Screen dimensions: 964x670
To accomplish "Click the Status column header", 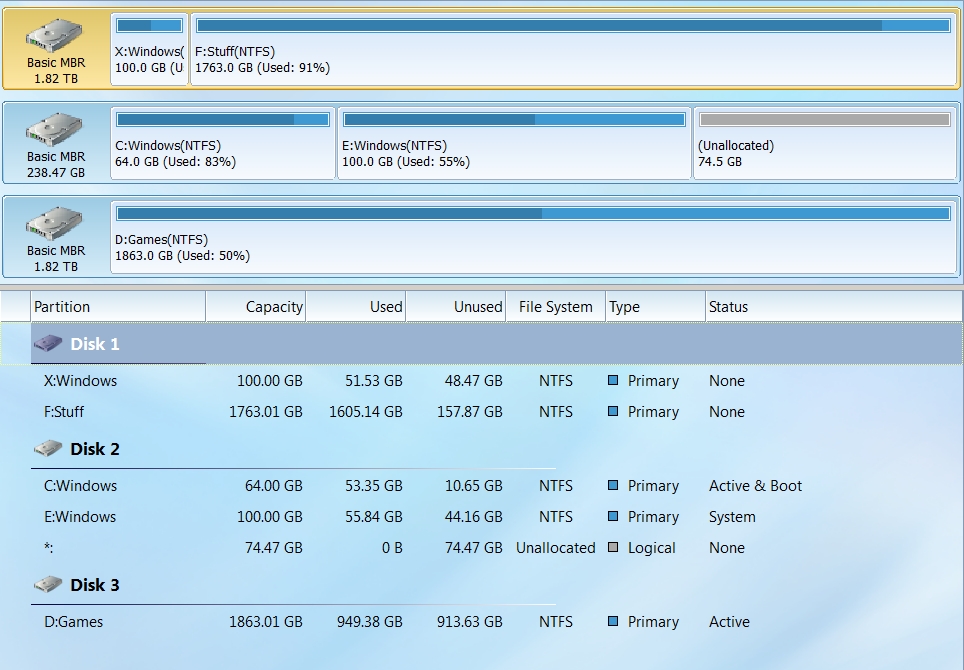I will pos(834,307).
